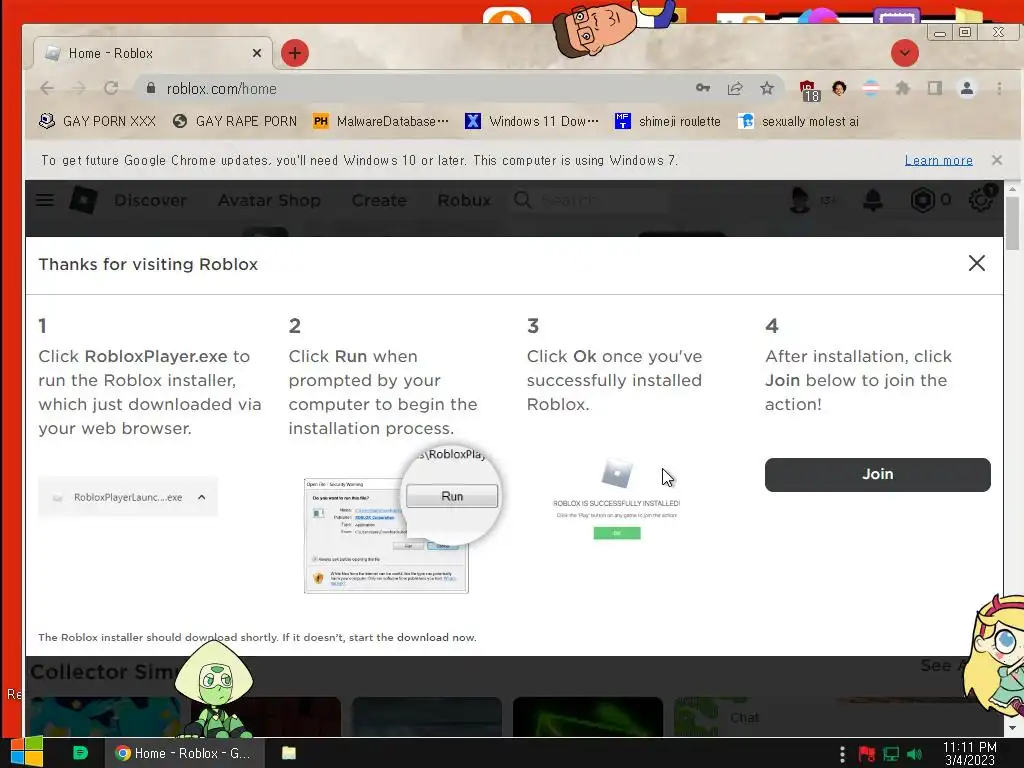Viewport: 1024px width, 768px height.
Task: Click the Learn more link in infobar
Action: click(x=938, y=160)
